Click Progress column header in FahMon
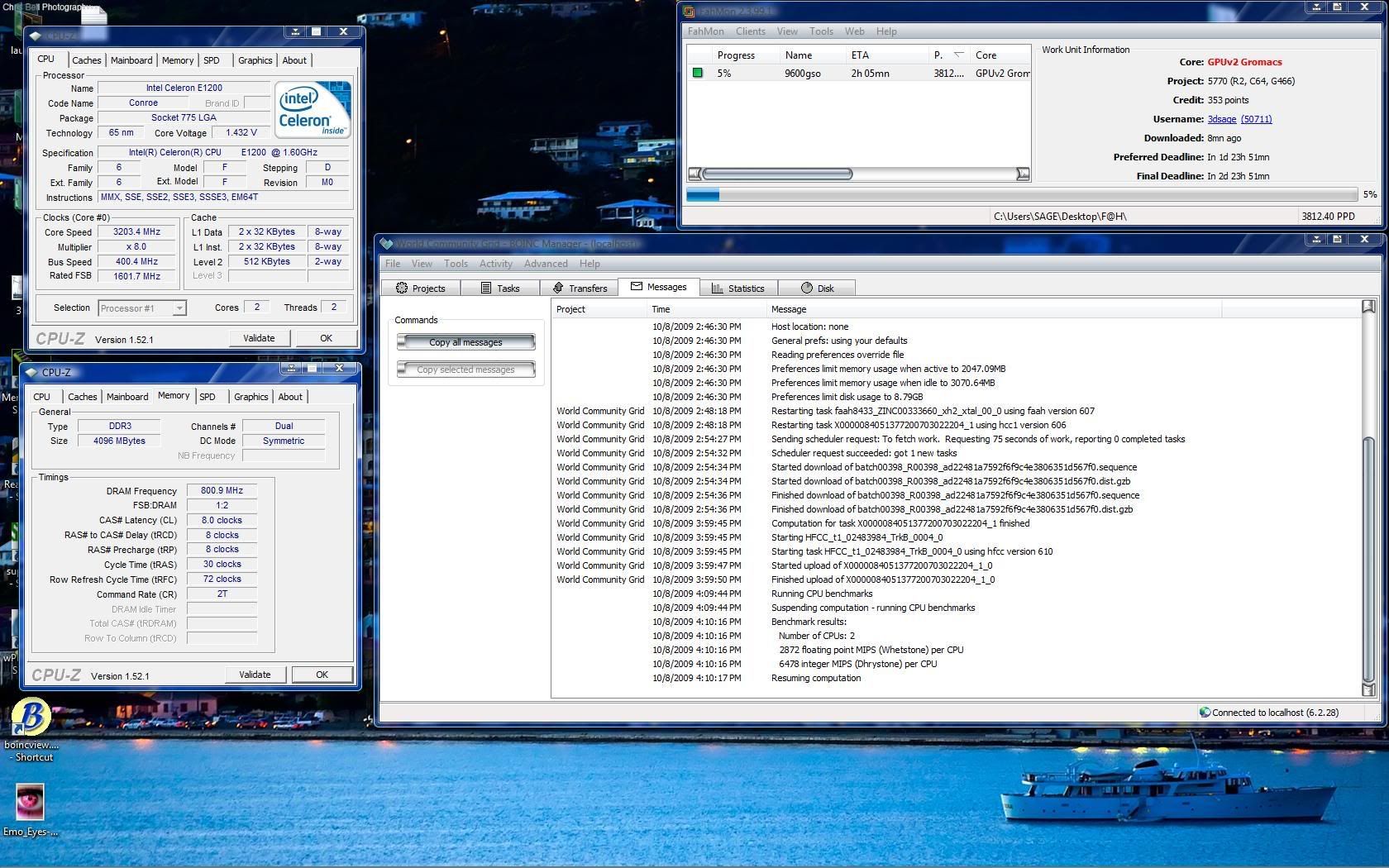The image size is (1389, 868). click(x=736, y=55)
